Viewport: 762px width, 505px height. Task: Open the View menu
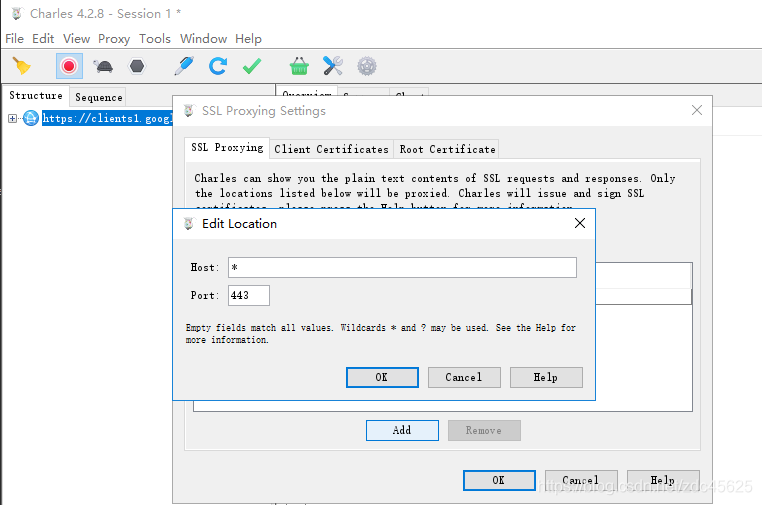point(76,38)
